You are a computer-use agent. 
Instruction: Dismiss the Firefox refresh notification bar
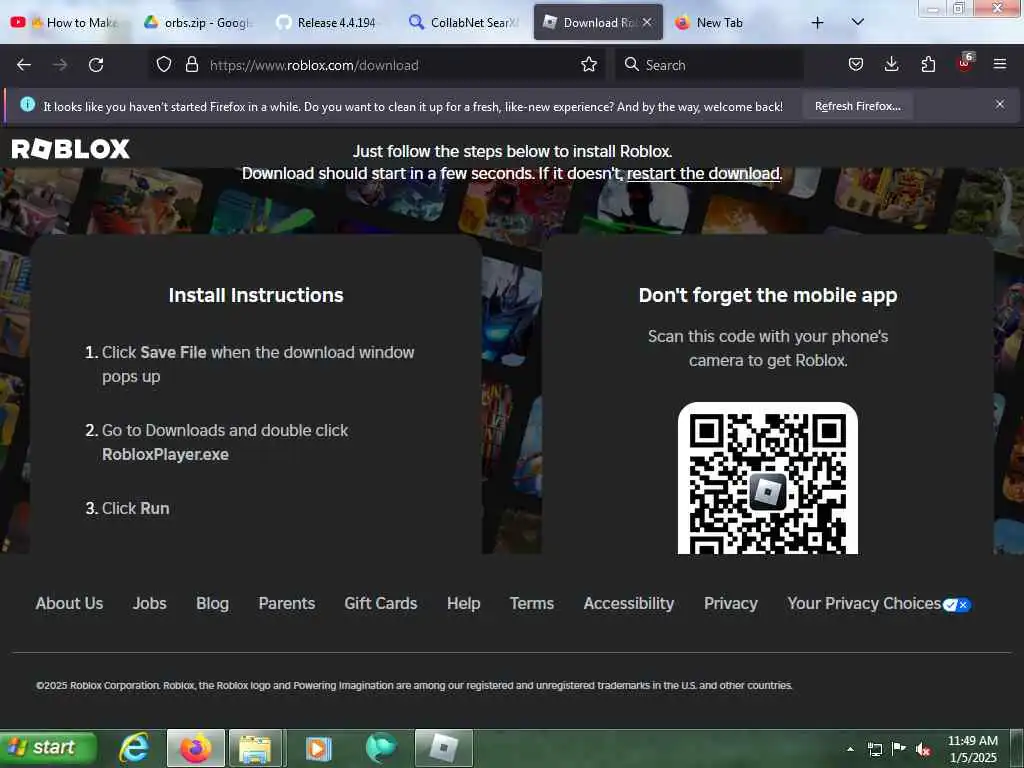[x=999, y=104]
